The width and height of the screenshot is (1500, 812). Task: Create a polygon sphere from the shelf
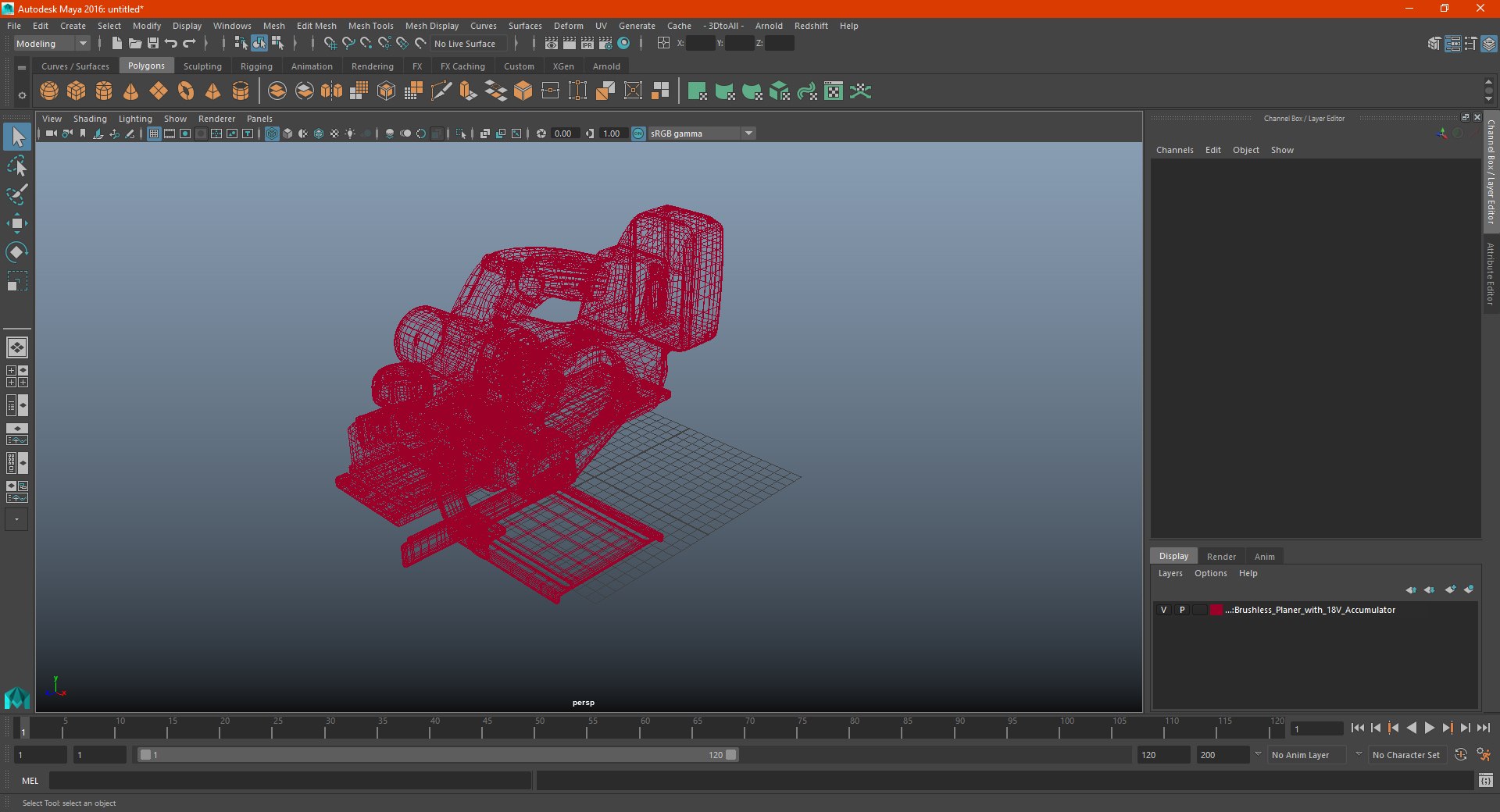pyautogui.click(x=49, y=91)
